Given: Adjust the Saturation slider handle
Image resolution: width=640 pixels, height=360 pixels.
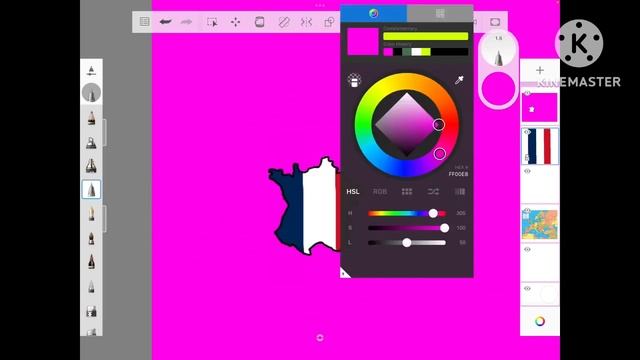Looking at the screenshot, I should 444,228.
